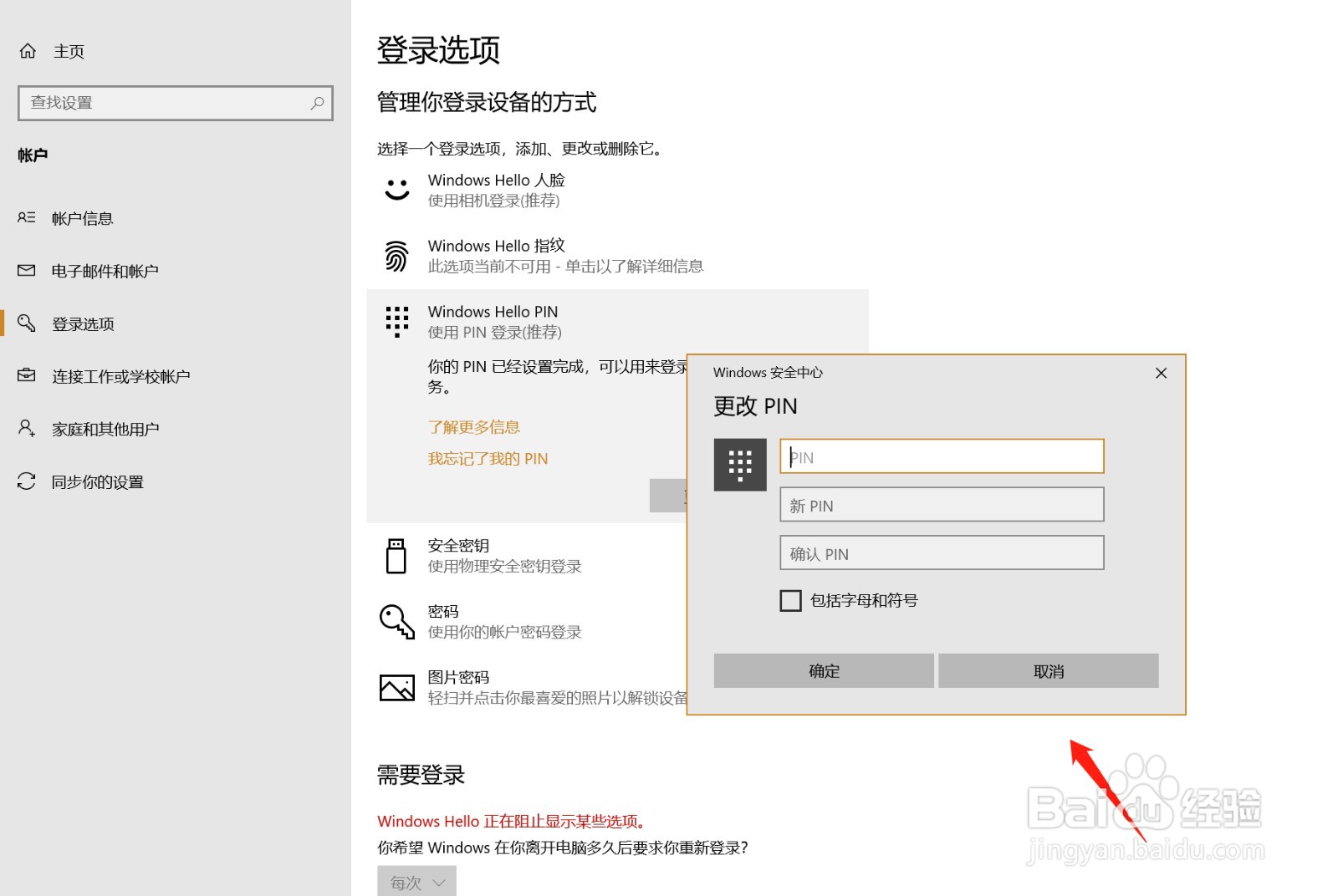Click the Home icon in sidebar
Viewport: 1338px width, 896px height.
pos(28,51)
